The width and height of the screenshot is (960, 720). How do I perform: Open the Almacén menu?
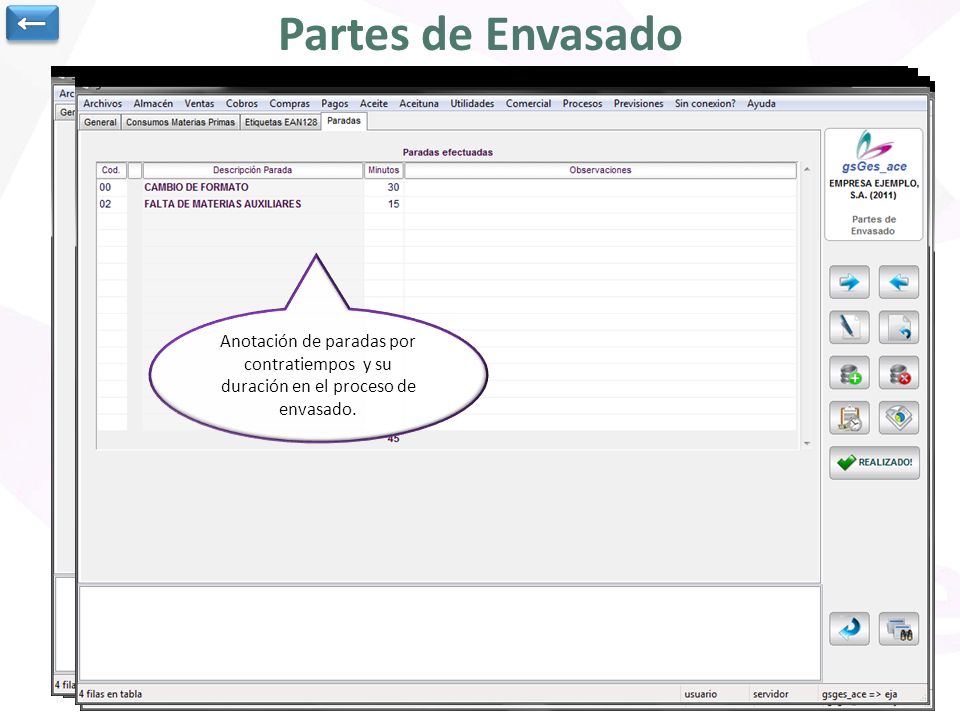coord(153,103)
